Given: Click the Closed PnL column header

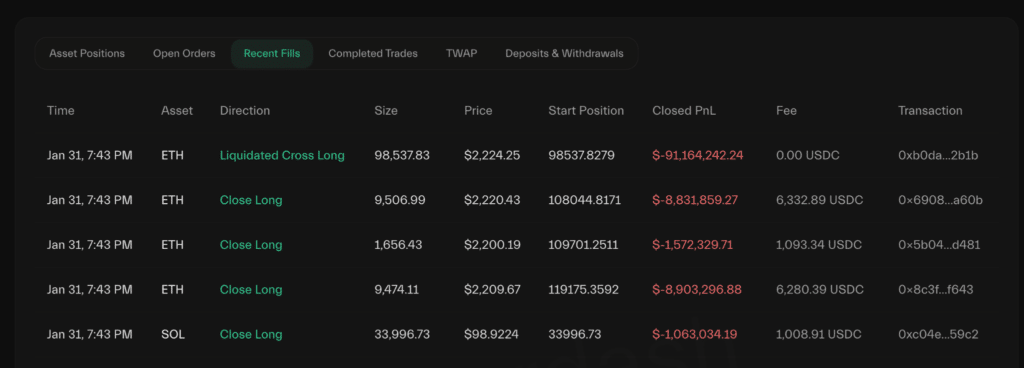Looking at the screenshot, I should point(684,111).
